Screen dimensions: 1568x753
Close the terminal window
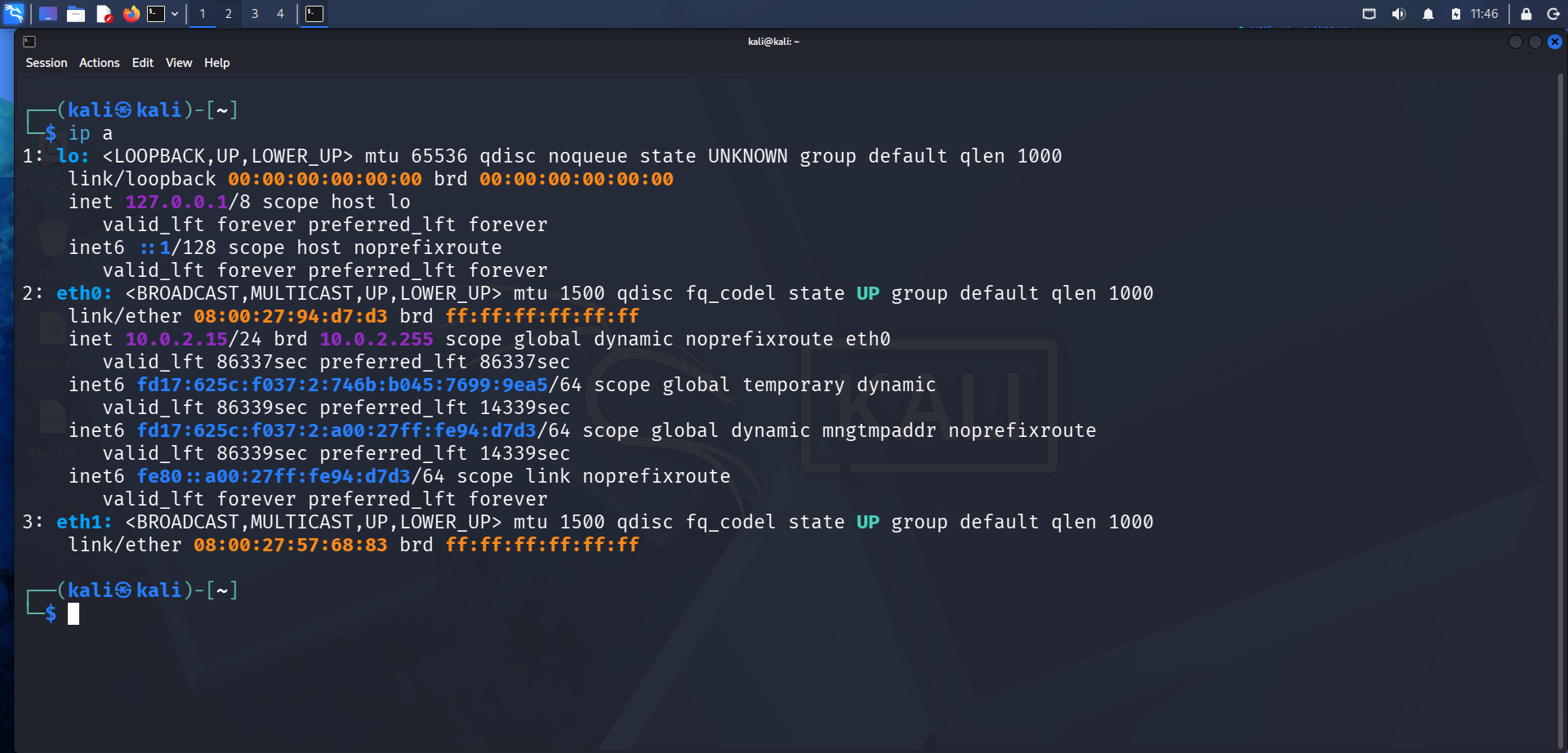[x=1555, y=42]
